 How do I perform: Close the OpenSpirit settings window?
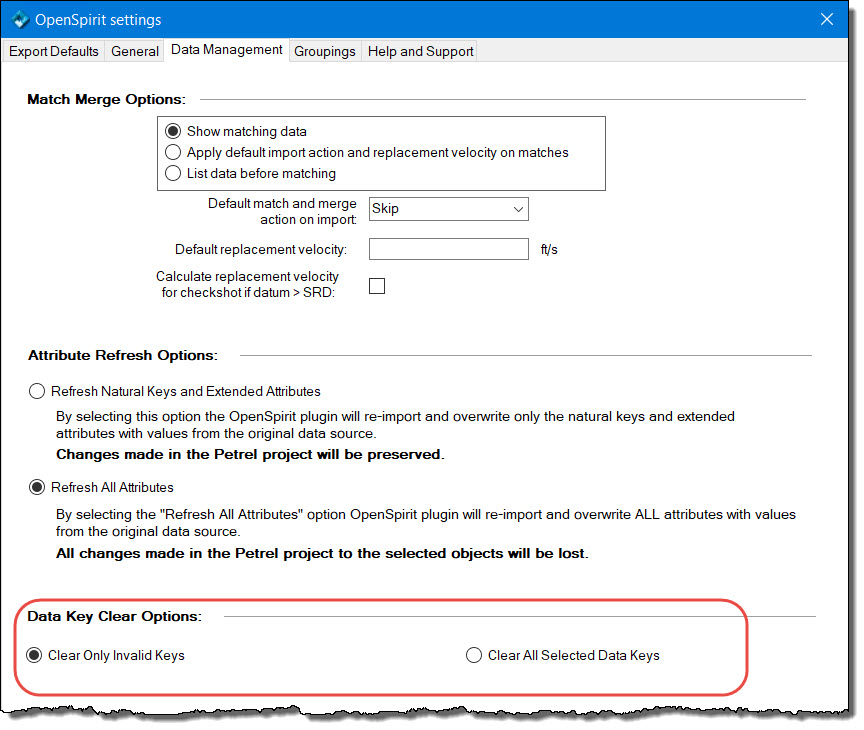coord(827,19)
